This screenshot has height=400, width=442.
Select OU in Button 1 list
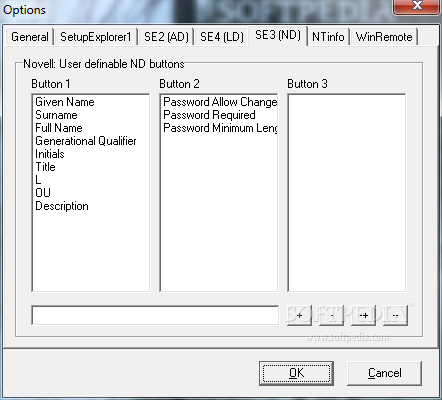tap(43, 193)
